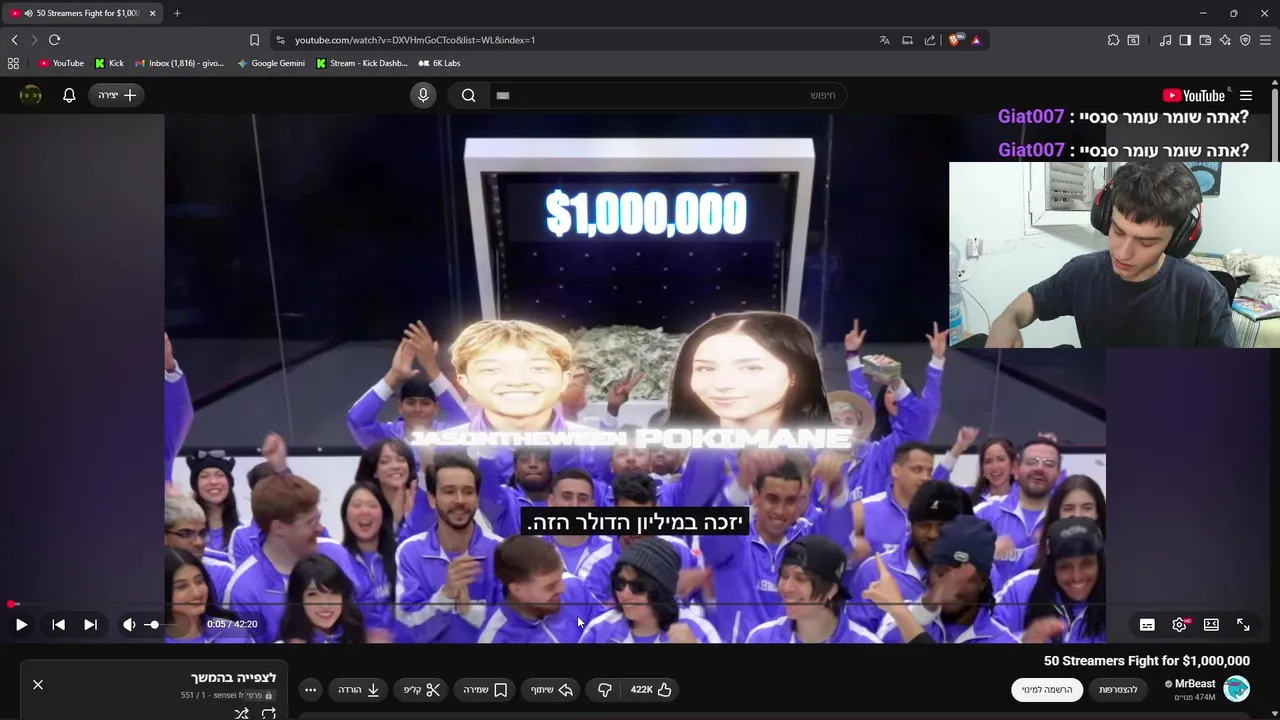Share this page from address bar
Image resolution: width=1280 pixels, height=720 pixels.
930,40
